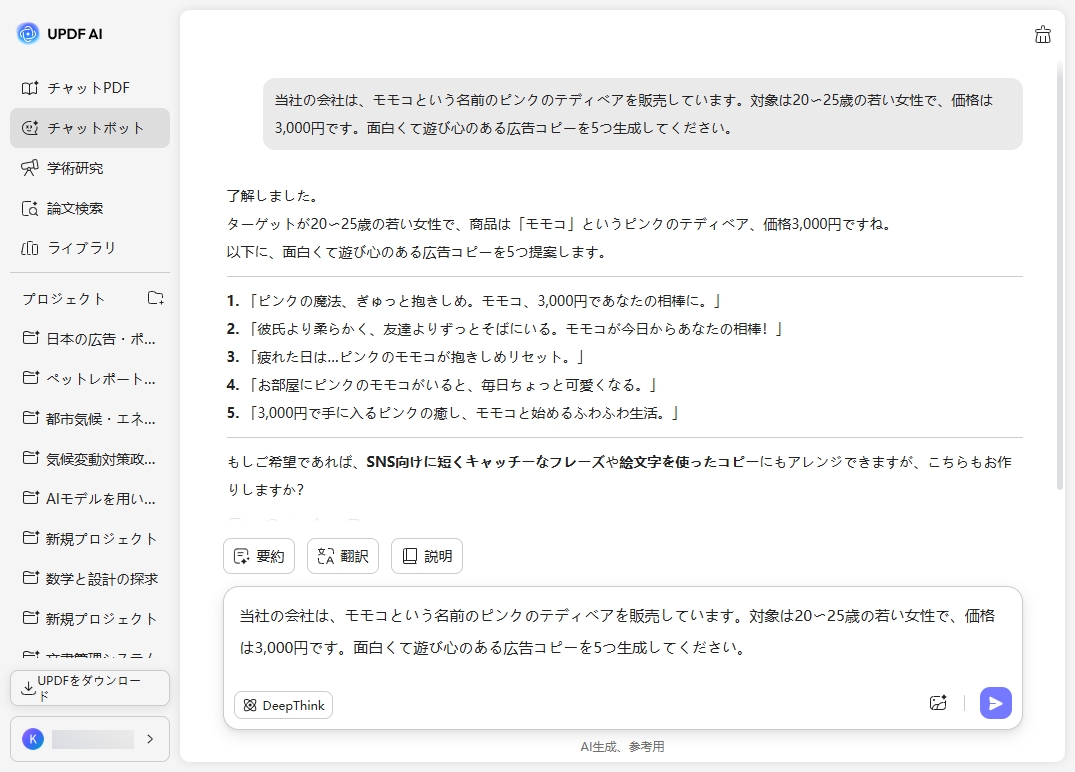Click the 要約 summarize button

pos(259,556)
